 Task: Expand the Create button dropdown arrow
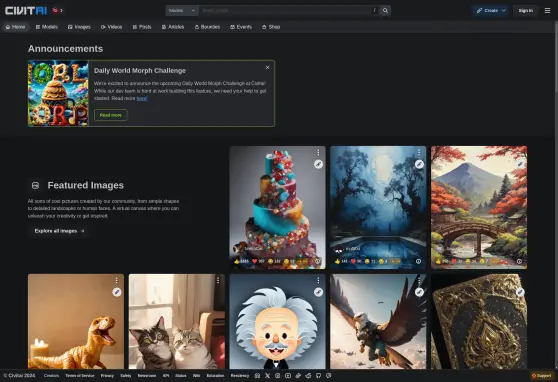click(x=504, y=11)
